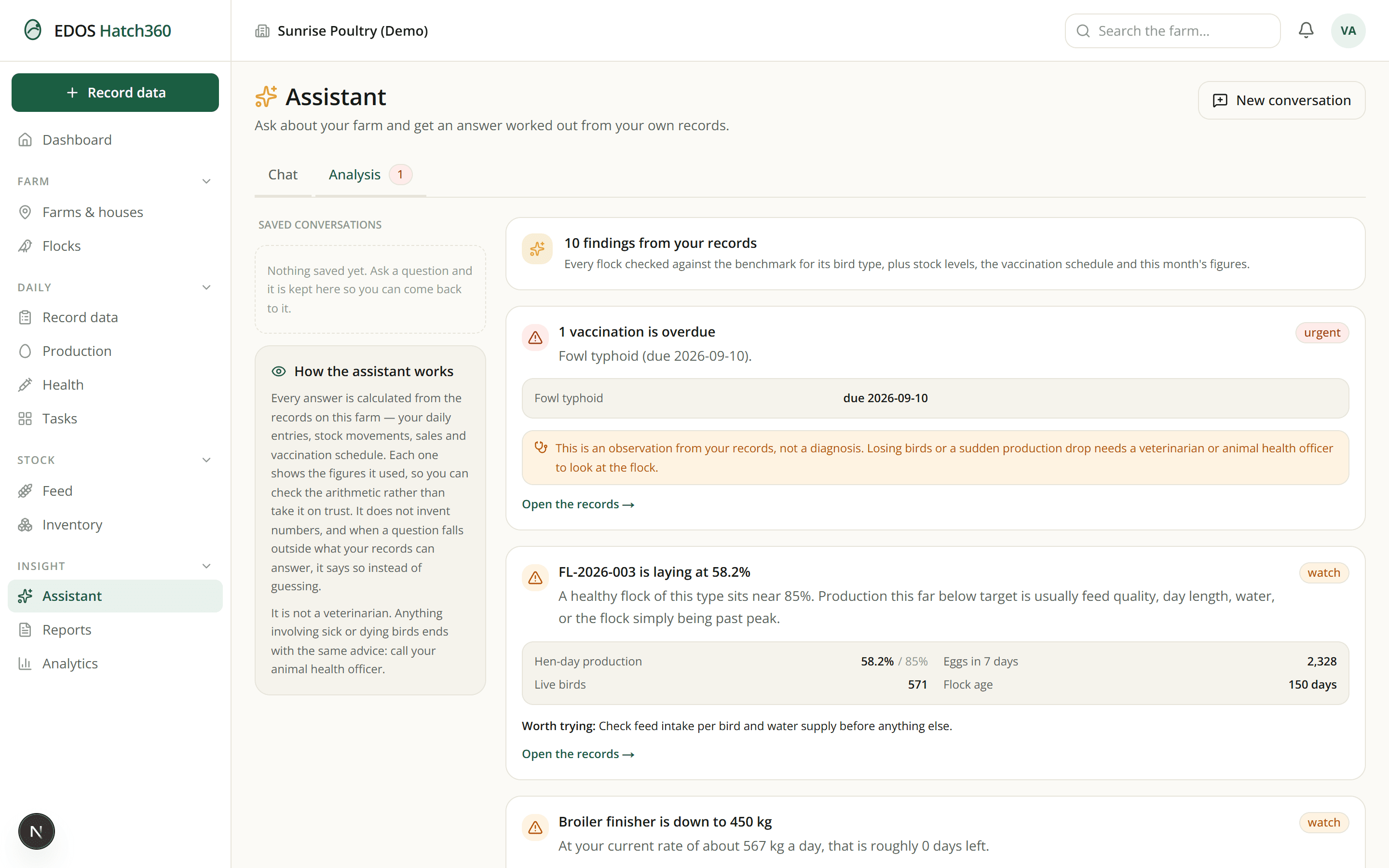Screen dimensions: 1389x868
Task: Switch to the Chat tab
Action: 283,175
